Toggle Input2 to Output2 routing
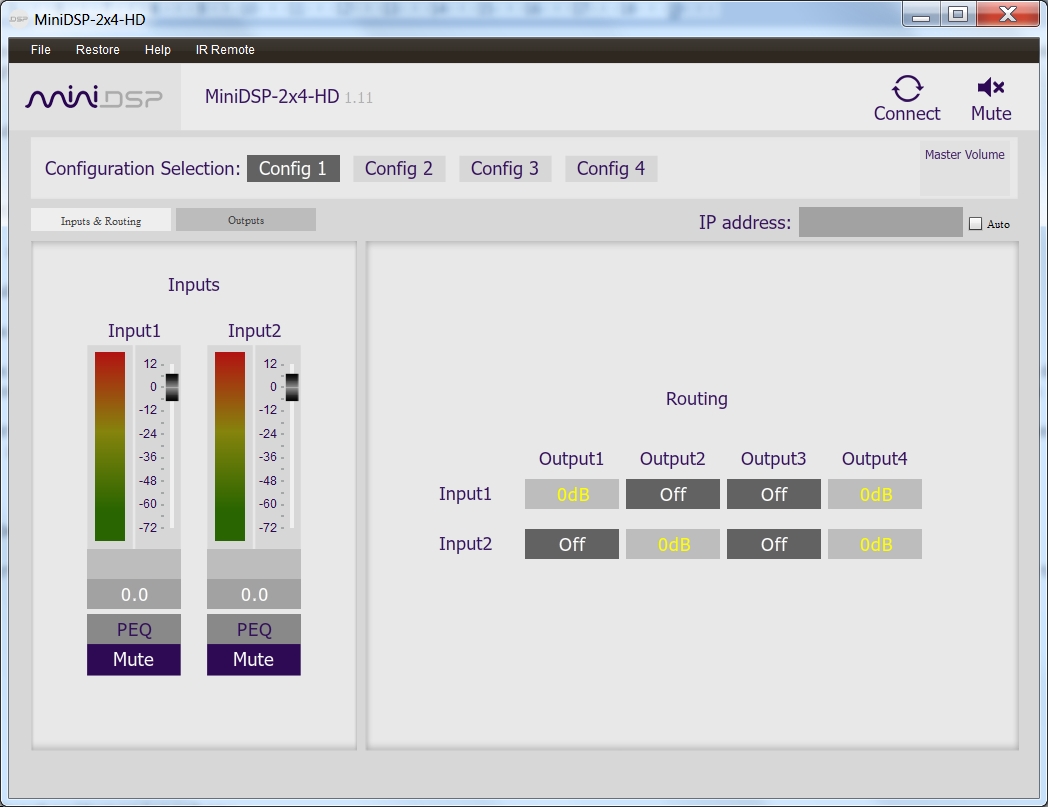1048x807 pixels. pos(672,544)
